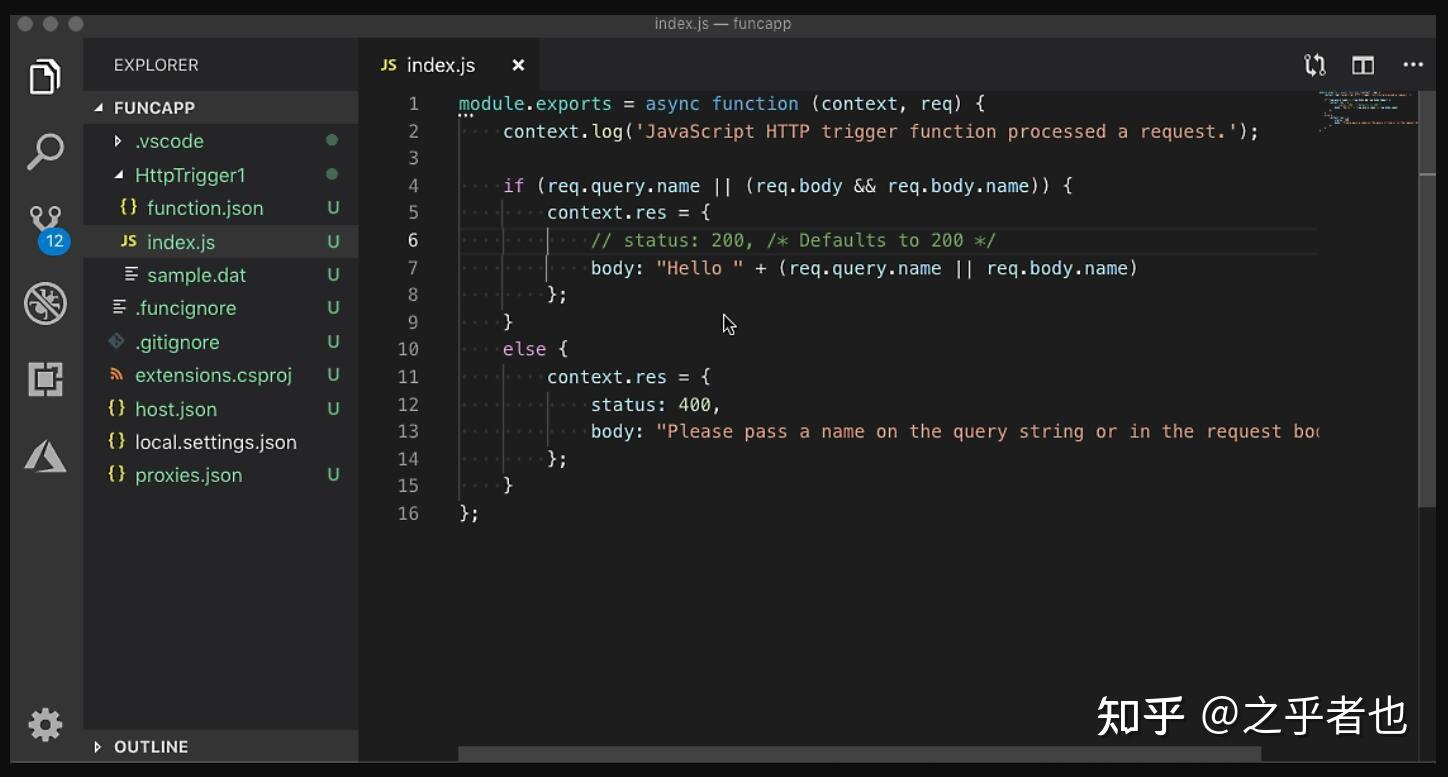Open the Debug view icon
The width and height of the screenshot is (1448, 777).
point(45,303)
